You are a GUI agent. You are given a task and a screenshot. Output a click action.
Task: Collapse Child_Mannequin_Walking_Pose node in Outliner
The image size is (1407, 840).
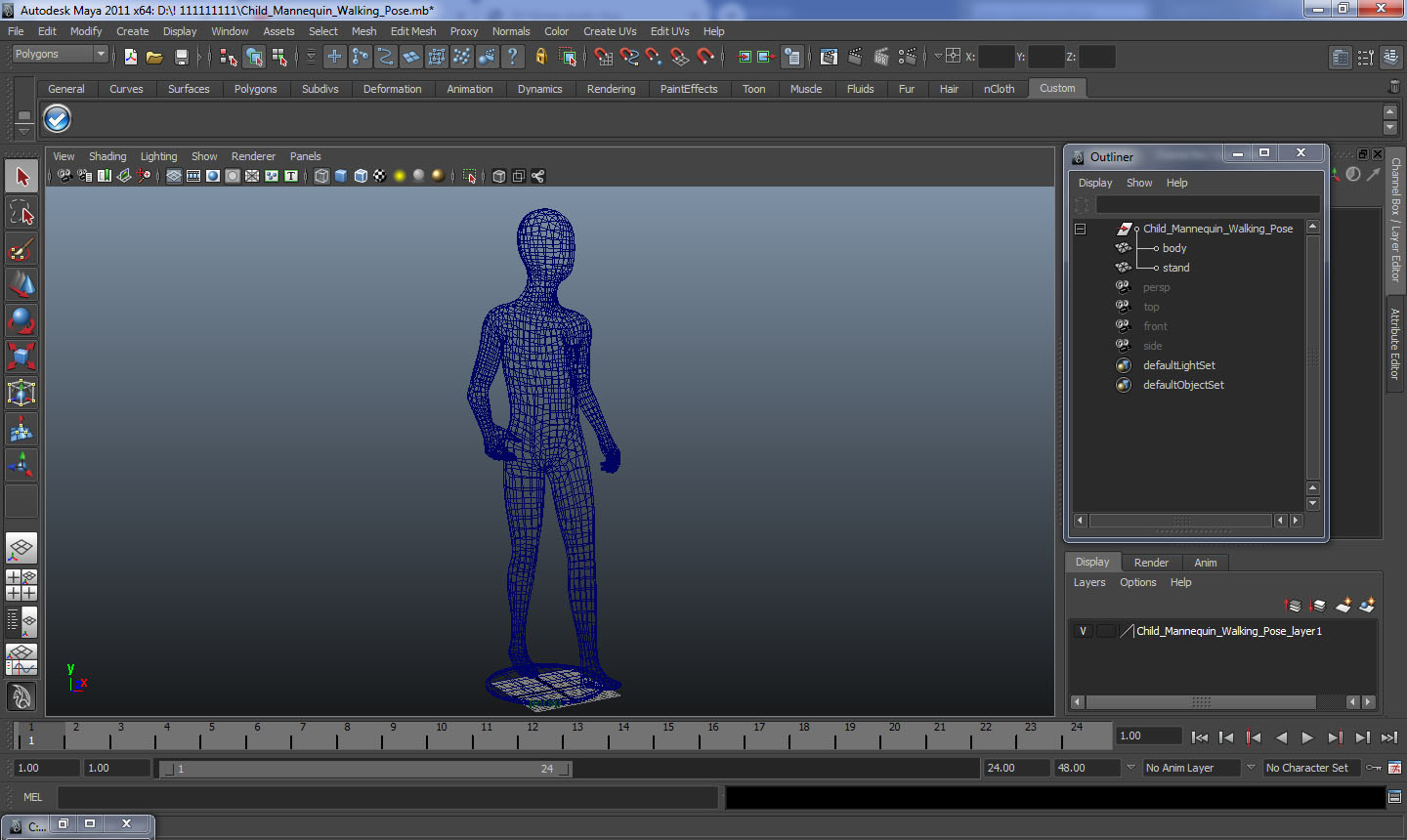1080,229
